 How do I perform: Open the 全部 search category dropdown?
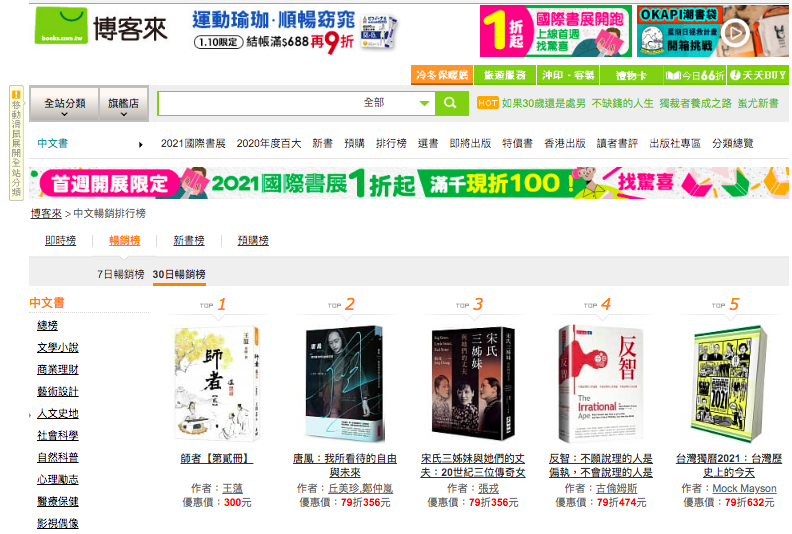(395, 103)
